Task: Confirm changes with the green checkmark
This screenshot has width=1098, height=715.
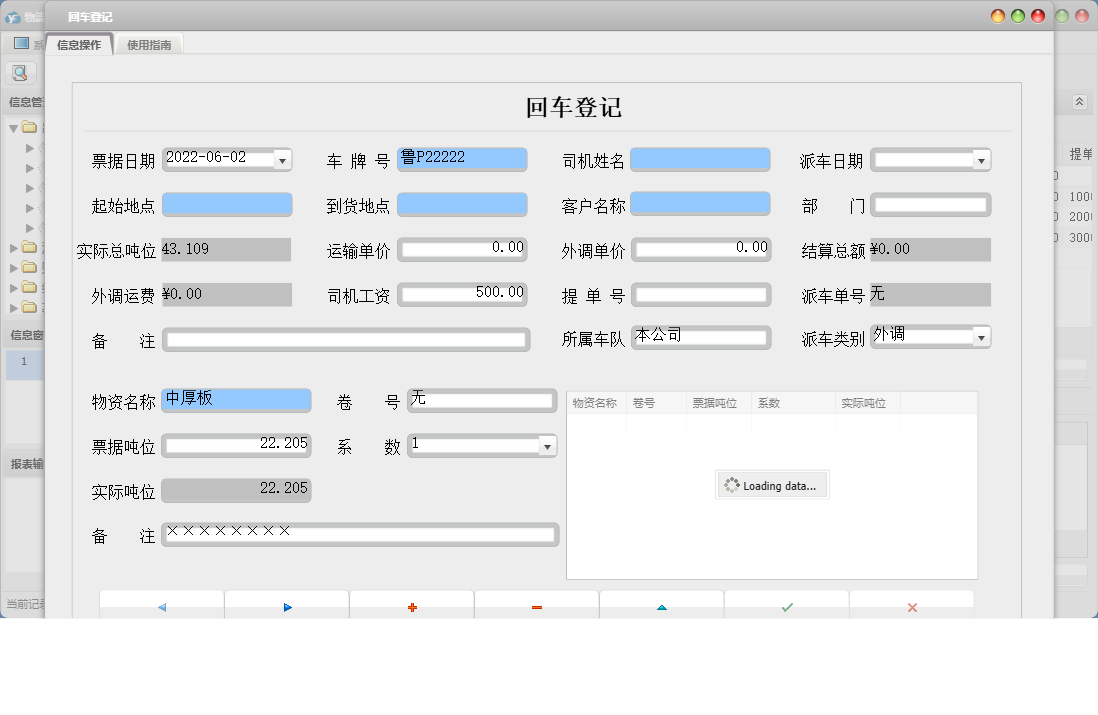Action: 787,607
